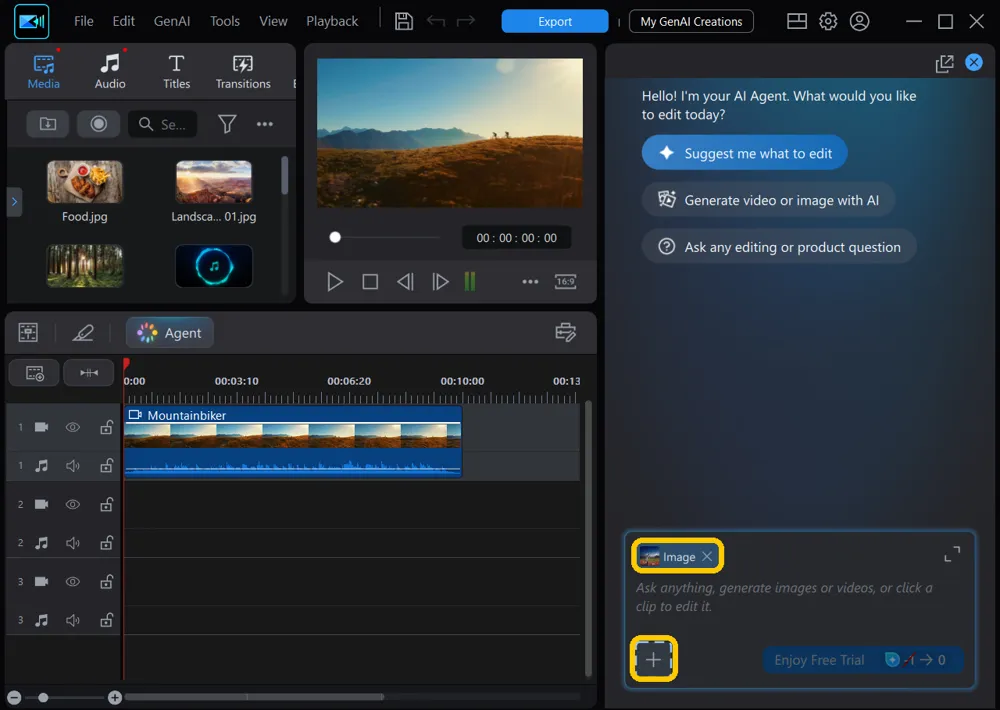Screen dimensions: 1000x710
Task: Click the import media folder icon
Action: click(48, 124)
